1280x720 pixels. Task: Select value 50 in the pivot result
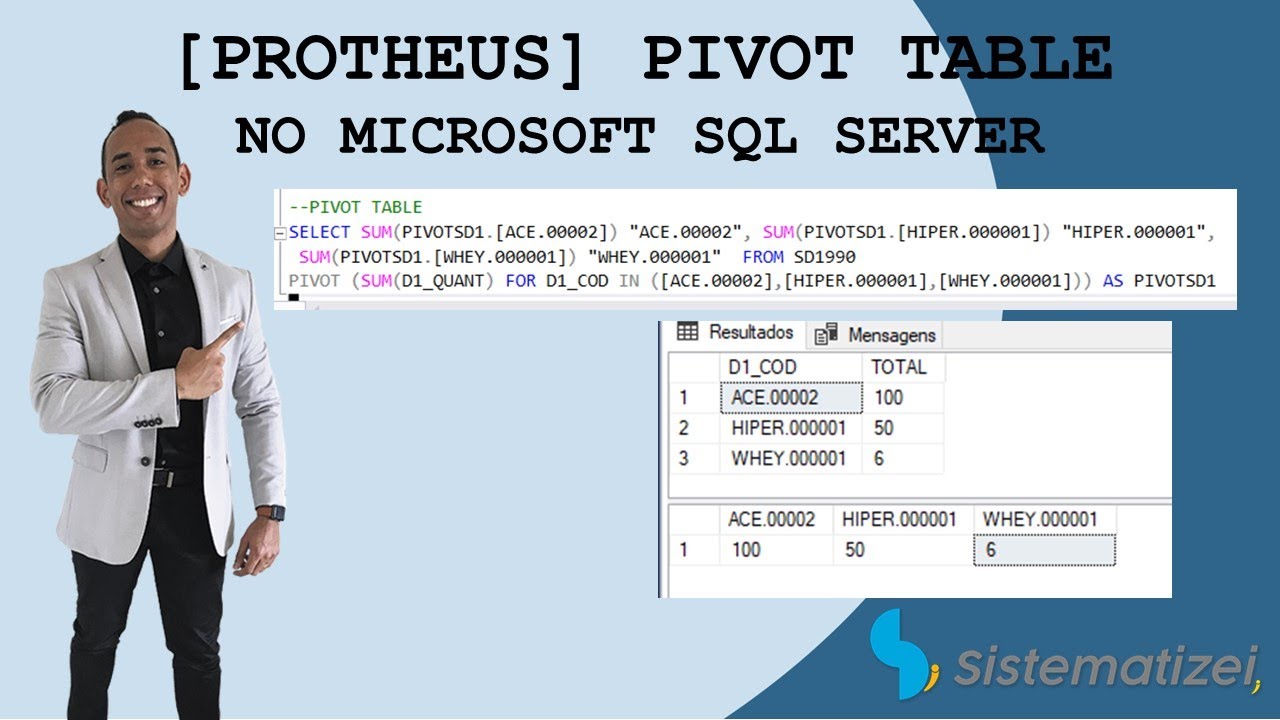click(x=903, y=550)
